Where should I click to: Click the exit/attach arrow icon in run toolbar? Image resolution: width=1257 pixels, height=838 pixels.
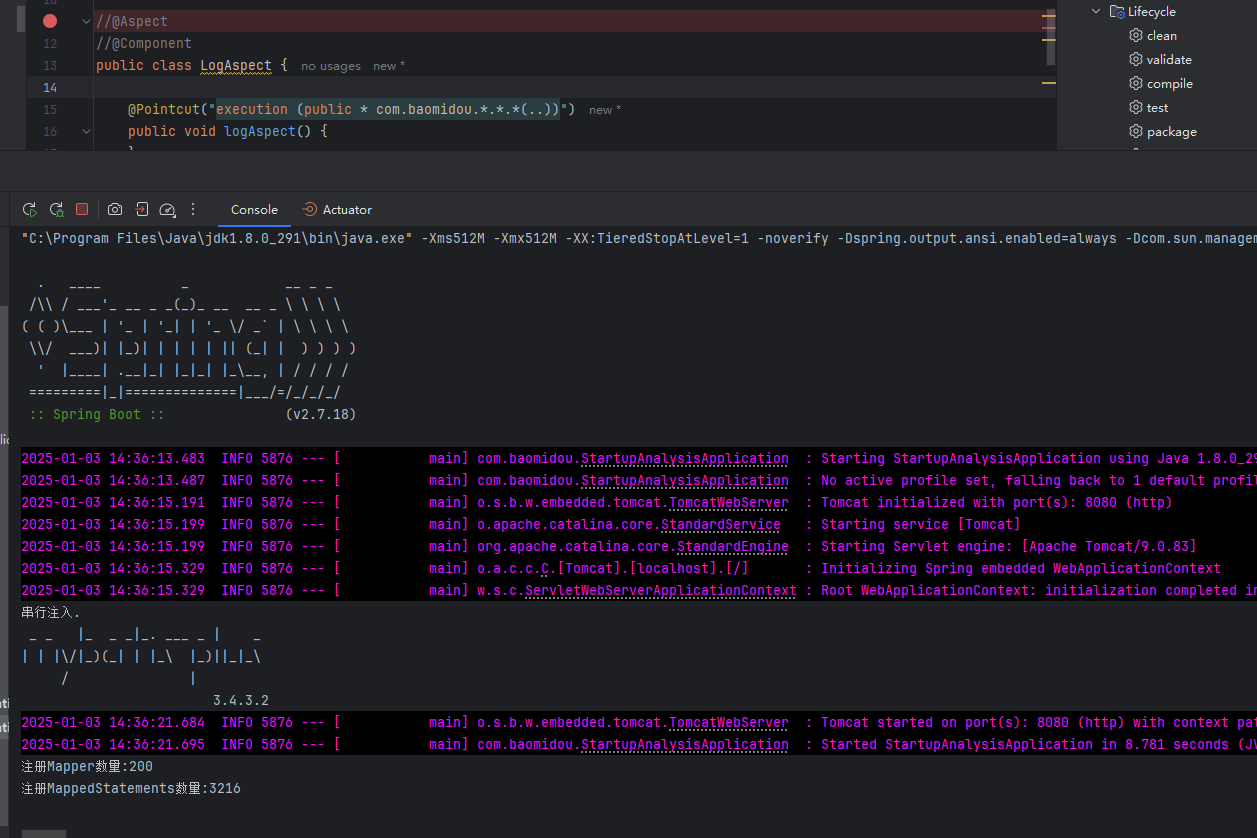(x=142, y=210)
